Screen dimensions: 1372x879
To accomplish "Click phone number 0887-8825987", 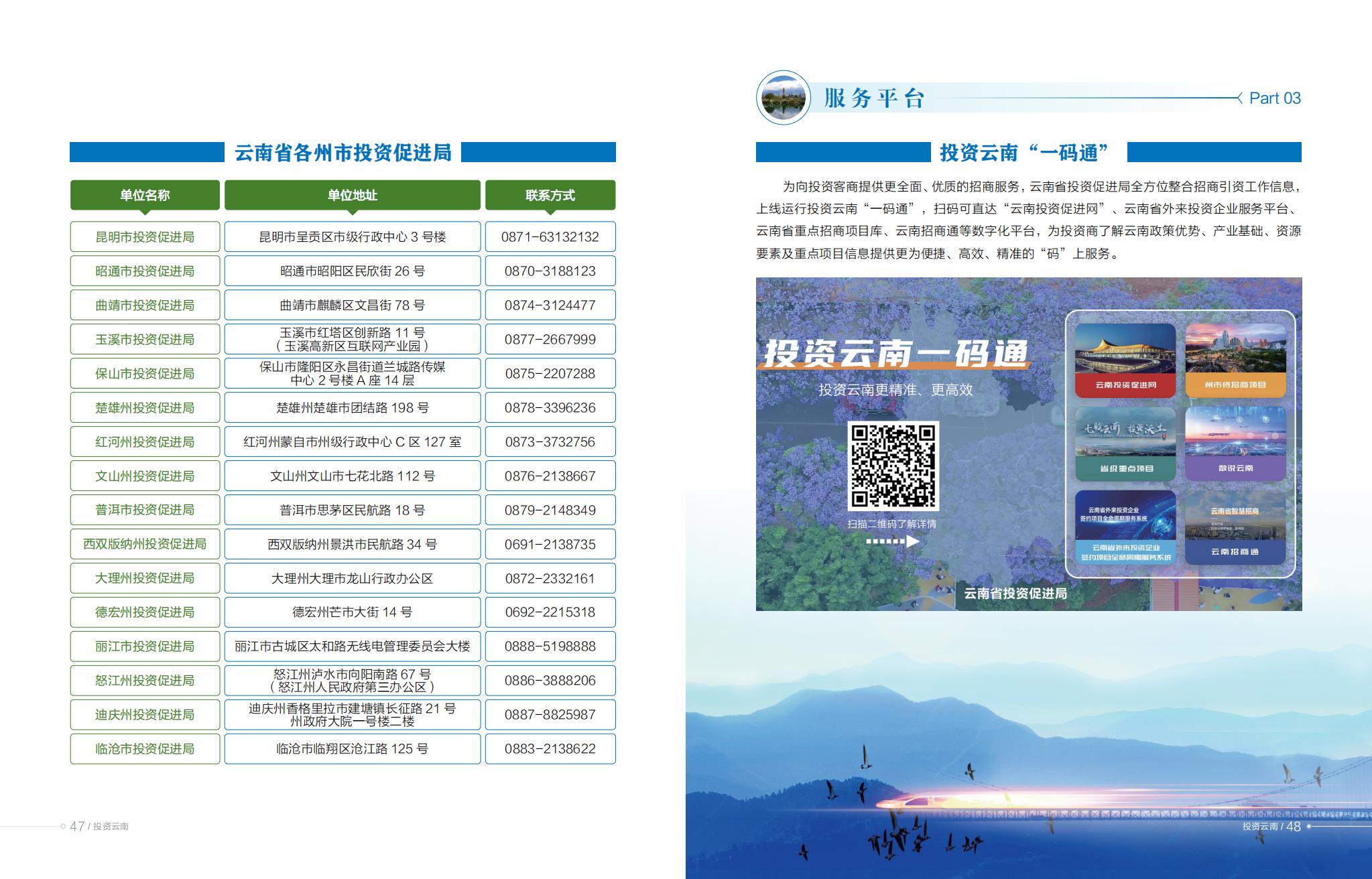I will tap(550, 715).
